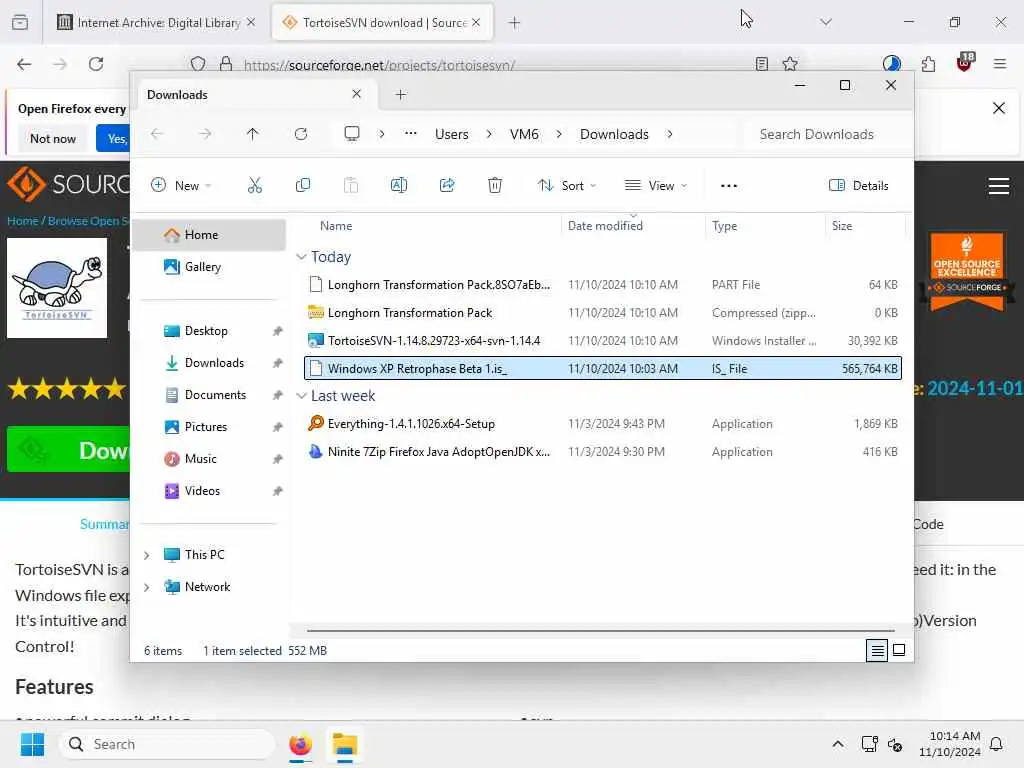Open SourceForge hamburger menu on the page
1024x768 pixels.
(x=999, y=186)
